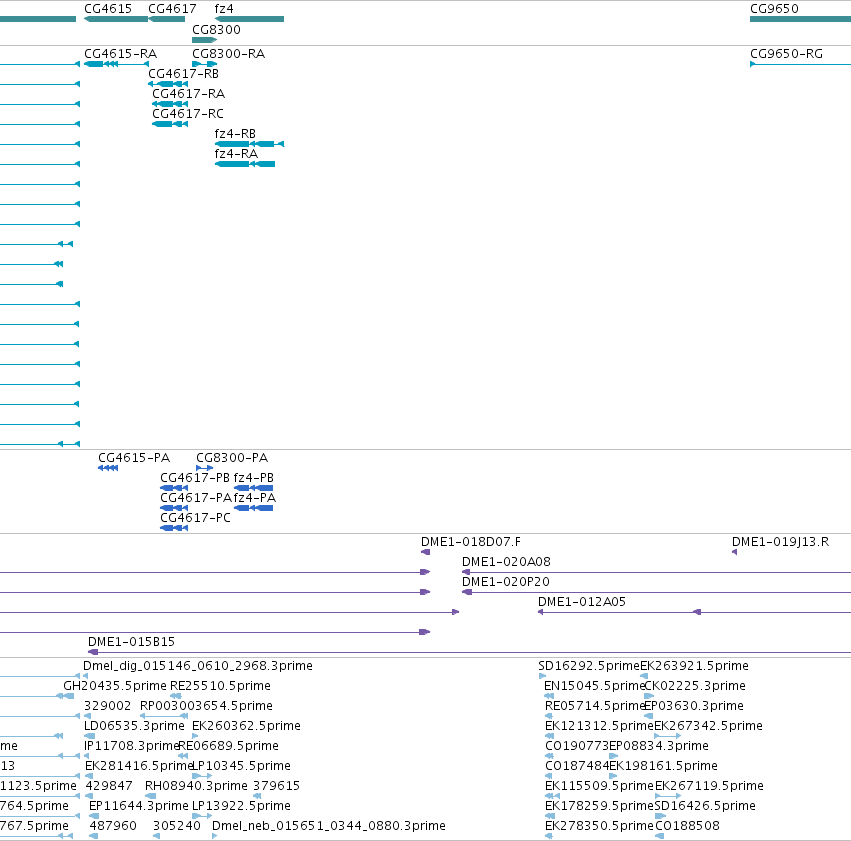Select the DME1-019J13.R clone label

(x=780, y=542)
